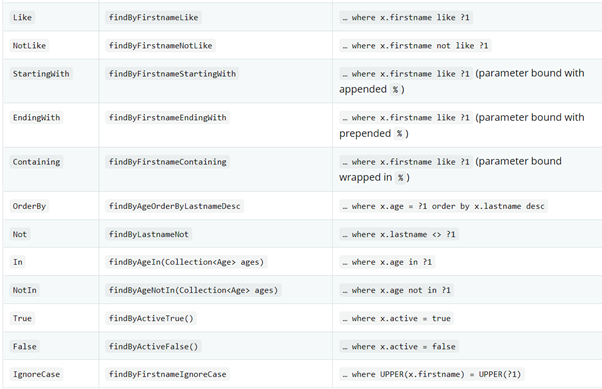
Task: Select findByAgeIn(Collection<Age> ages) code
Action: point(186,262)
